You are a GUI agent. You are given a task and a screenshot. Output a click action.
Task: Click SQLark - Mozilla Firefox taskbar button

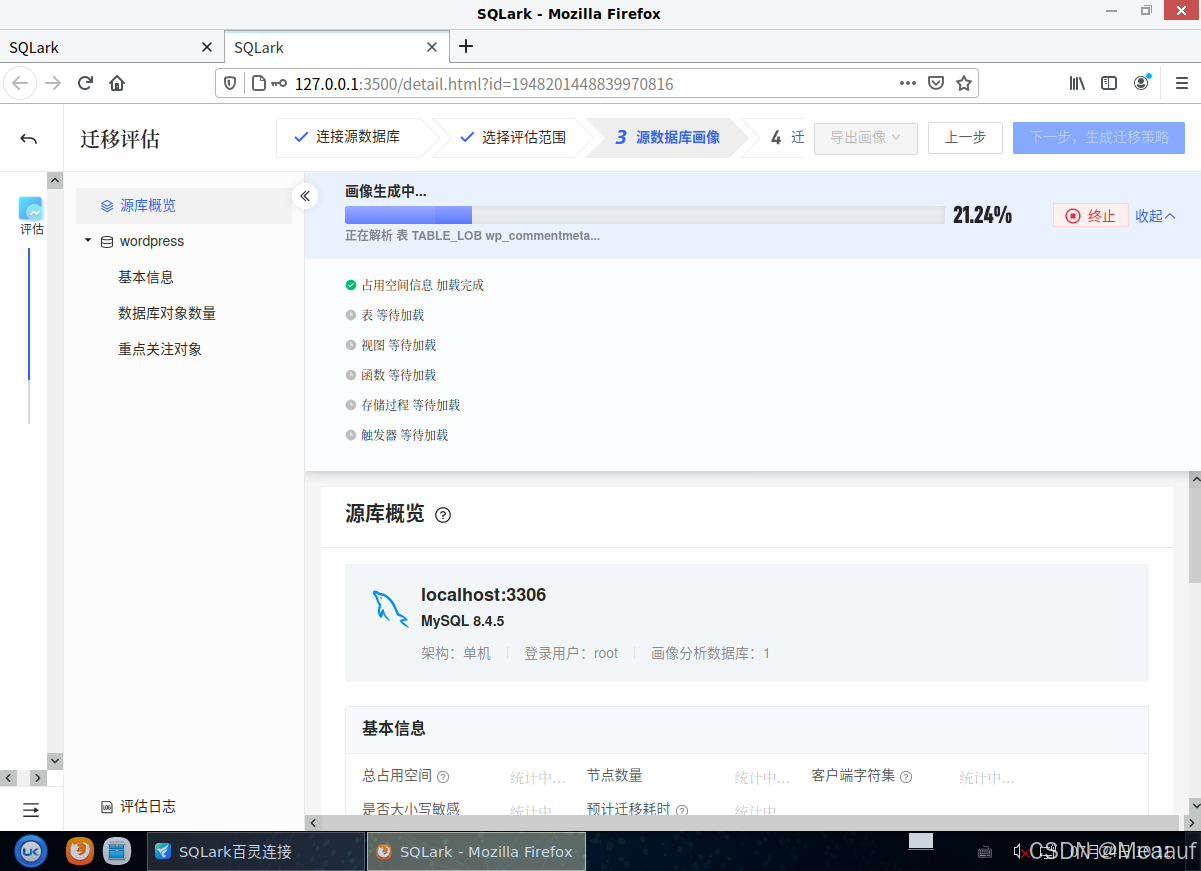coord(476,851)
